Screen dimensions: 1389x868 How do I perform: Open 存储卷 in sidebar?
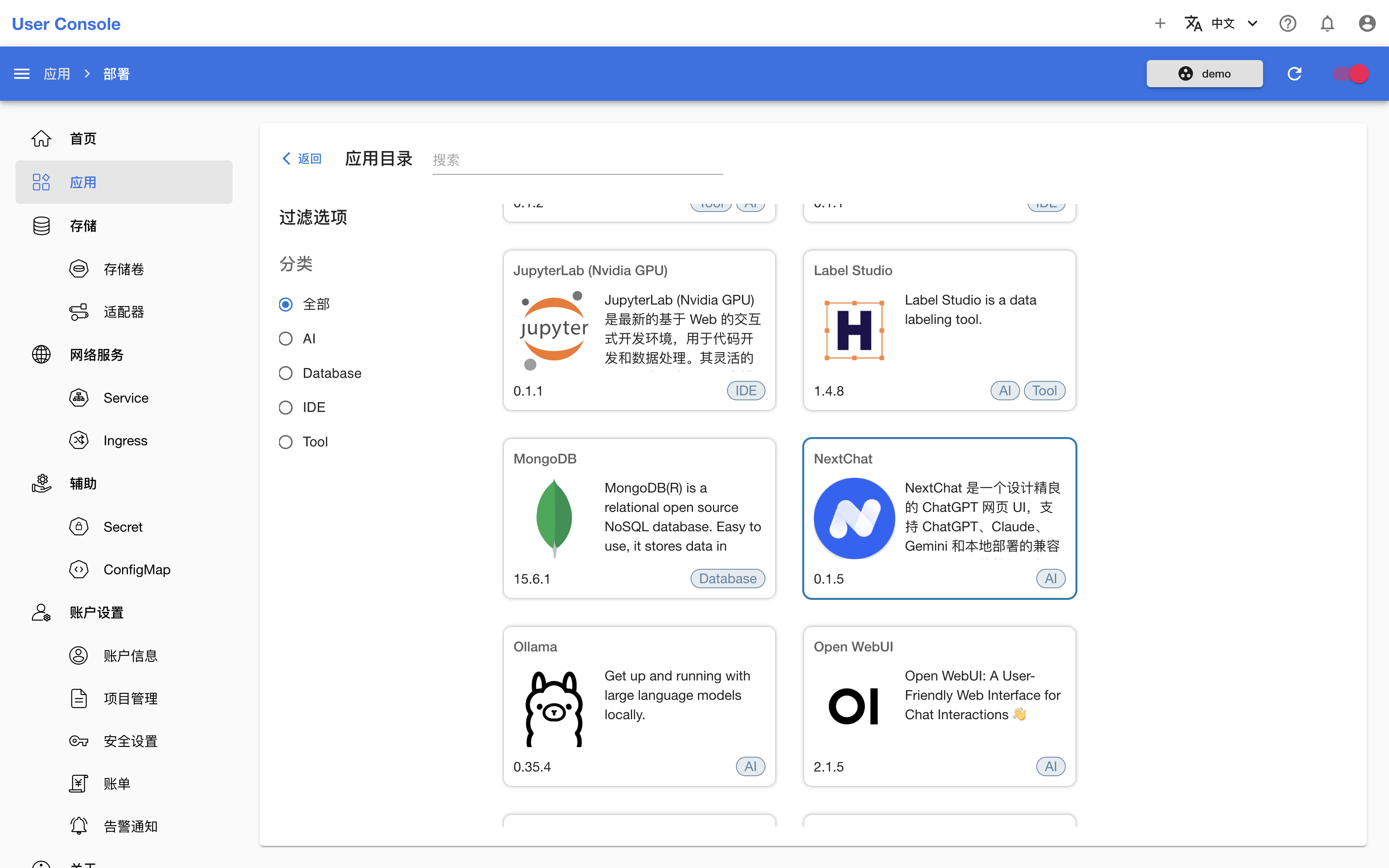click(123, 269)
